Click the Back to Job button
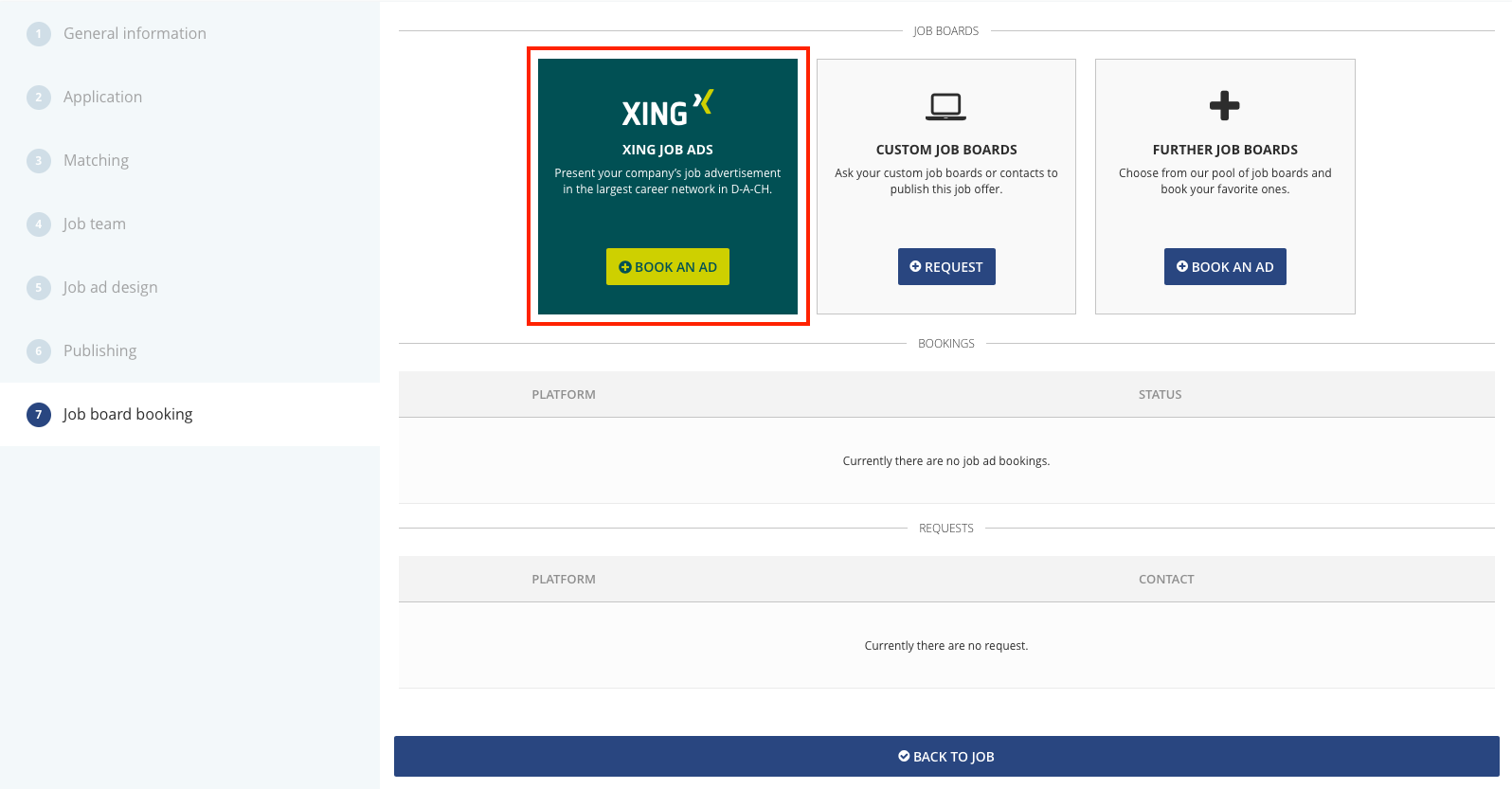 click(x=946, y=757)
